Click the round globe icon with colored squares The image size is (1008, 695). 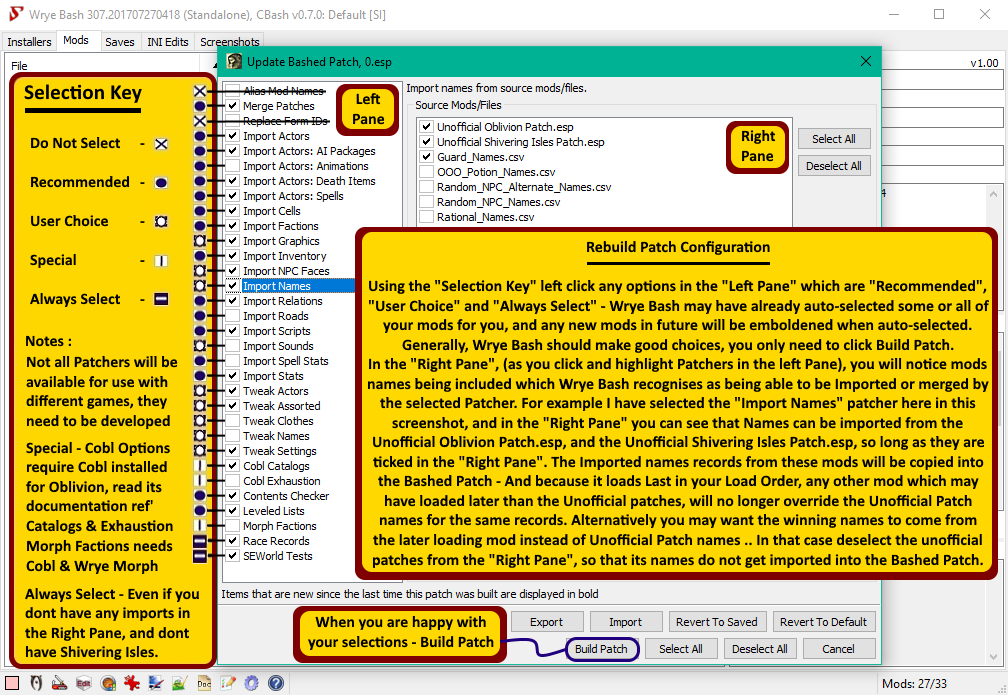(108, 683)
